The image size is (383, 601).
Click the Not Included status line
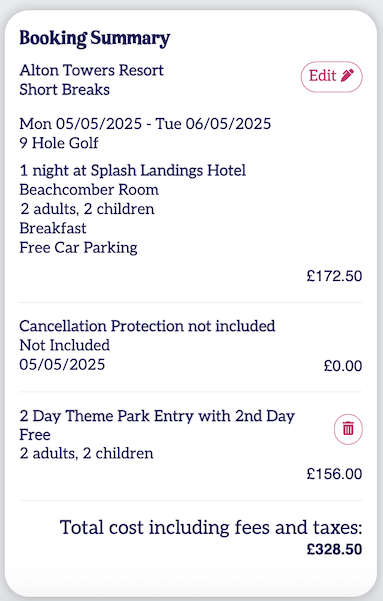[65, 345]
